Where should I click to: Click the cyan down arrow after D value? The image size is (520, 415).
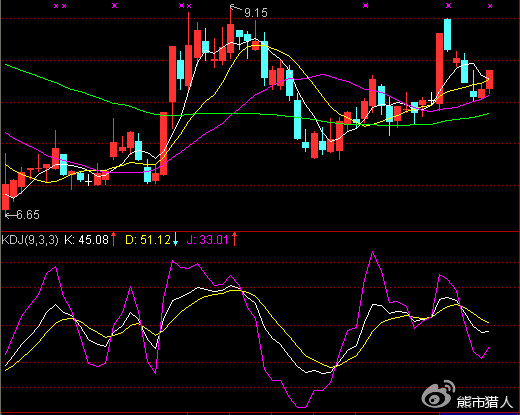pos(175,240)
